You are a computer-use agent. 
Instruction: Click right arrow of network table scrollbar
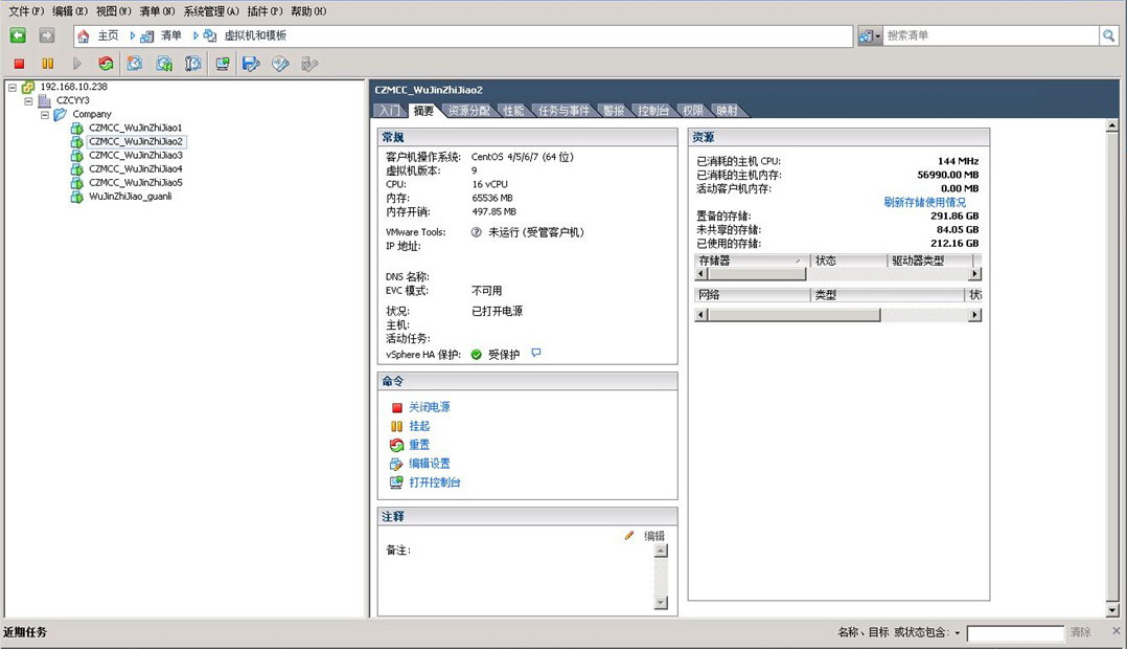point(975,315)
